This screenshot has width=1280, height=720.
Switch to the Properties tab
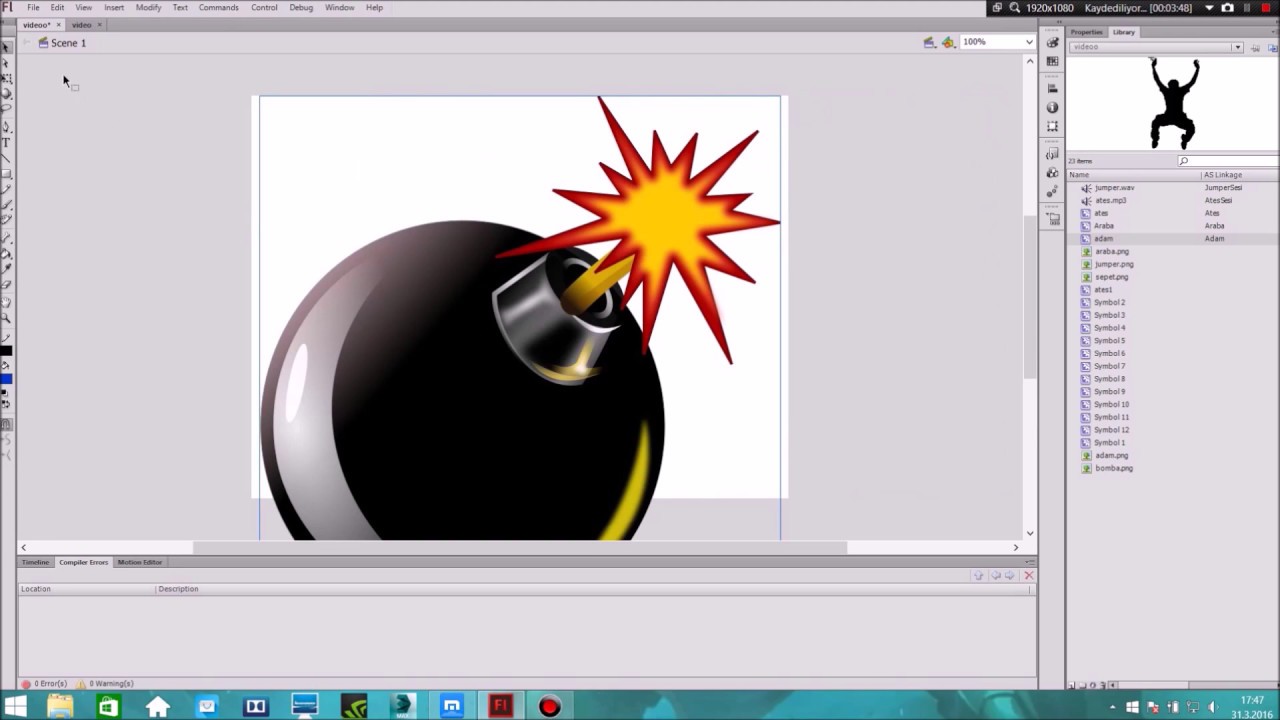[x=1086, y=32]
